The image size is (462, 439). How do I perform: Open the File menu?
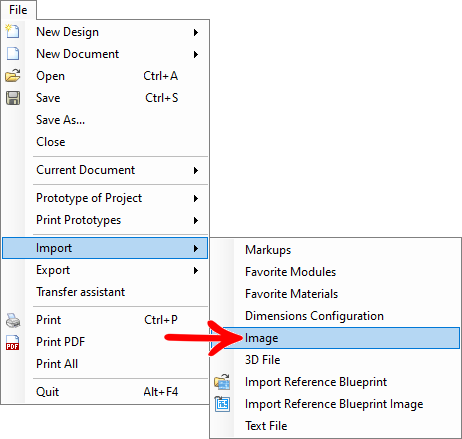(x=18, y=10)
